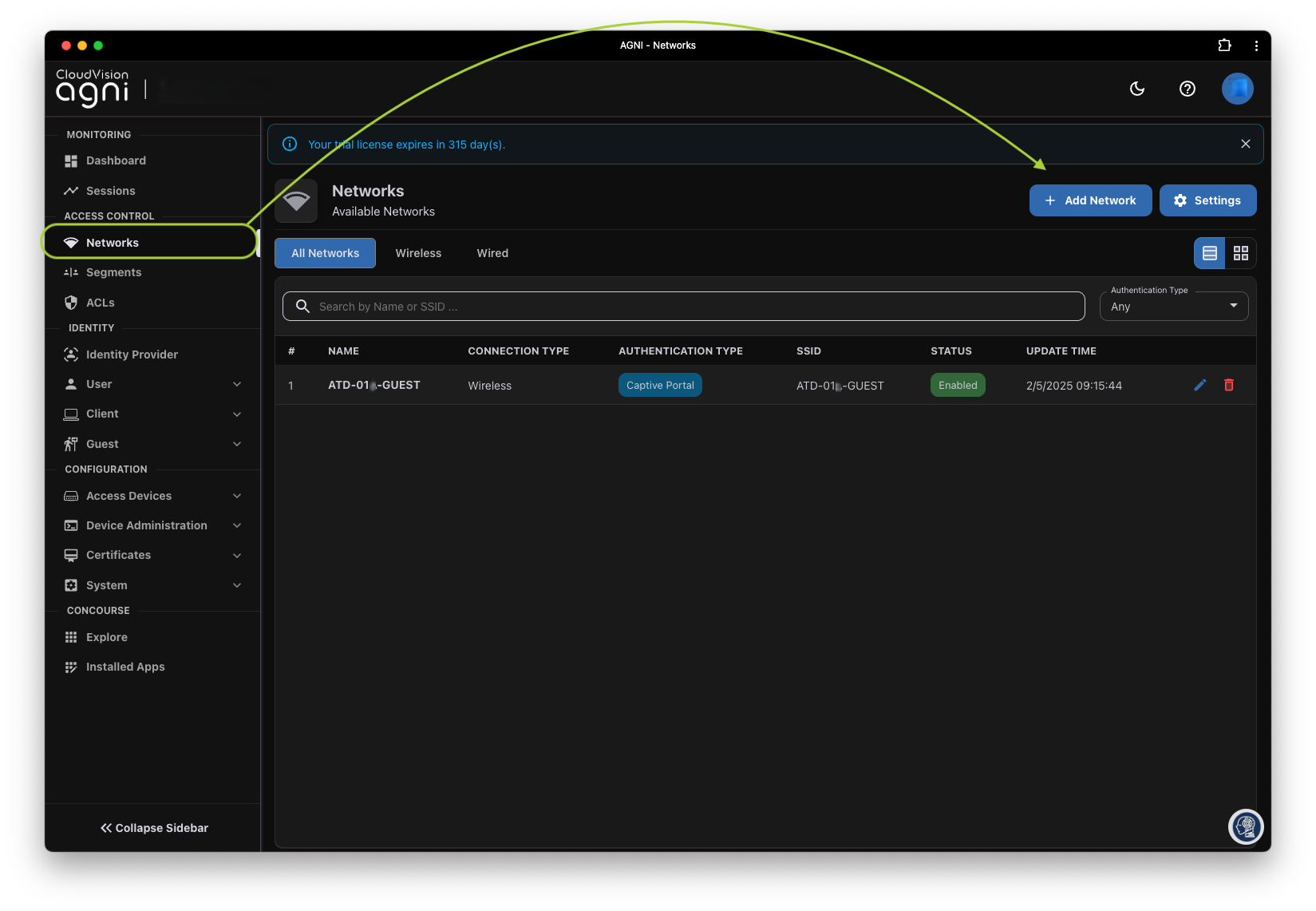Image resolution: width=1316 pixels, height=911 pixels.
Task: Open the help question mark icon
Action: 1188,89
